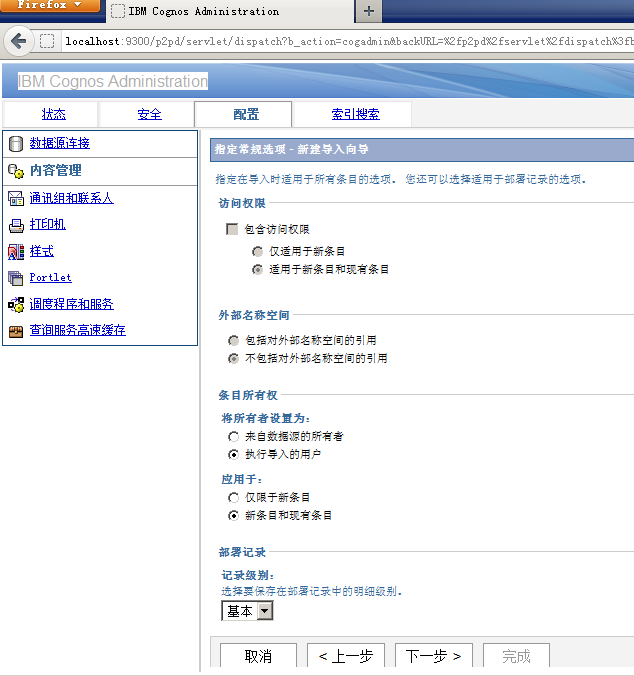Click the data source connections cylinder icon
Screen dimensions: 634x676
pos(16,144)
